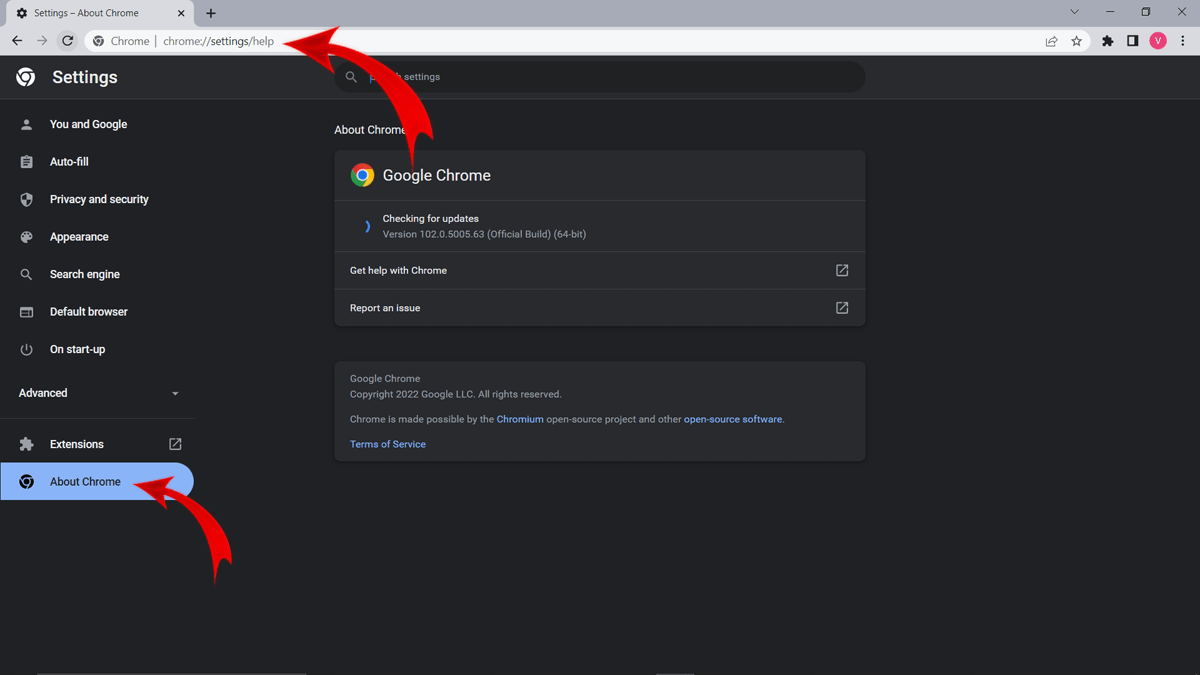1200x675 pixels.
Task: Expand the Advanced section
Action: 97,393
